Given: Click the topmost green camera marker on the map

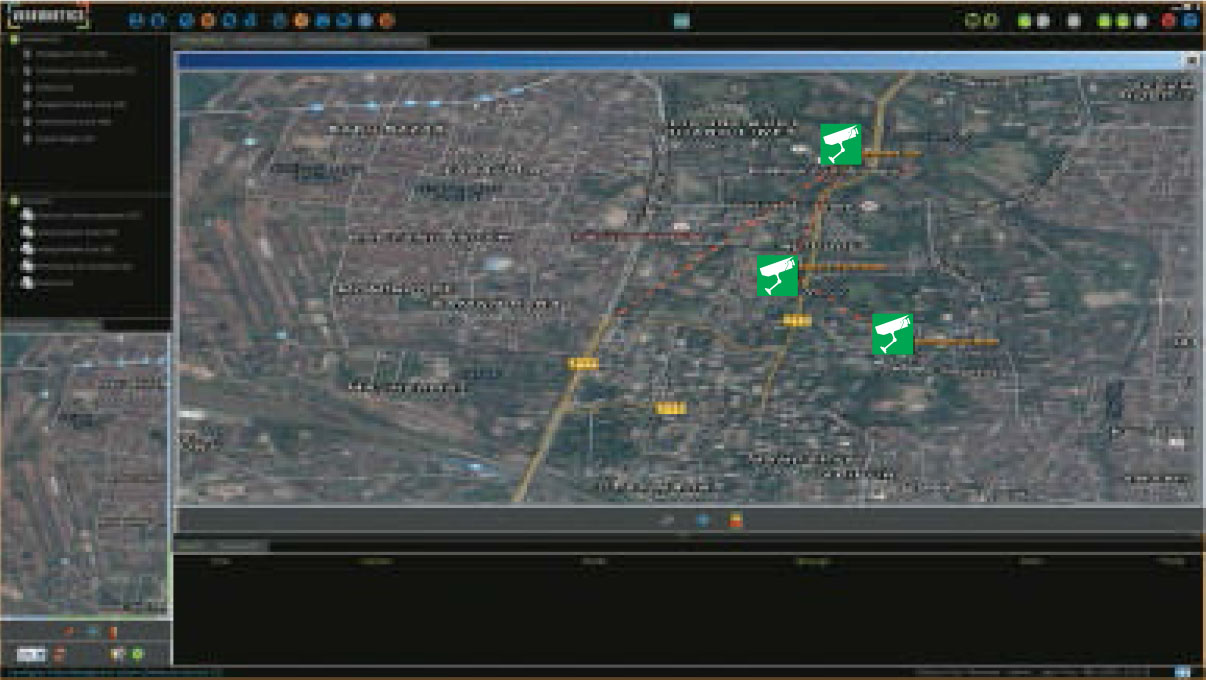Looking at the screenshot, I should (x=841, y=145).
